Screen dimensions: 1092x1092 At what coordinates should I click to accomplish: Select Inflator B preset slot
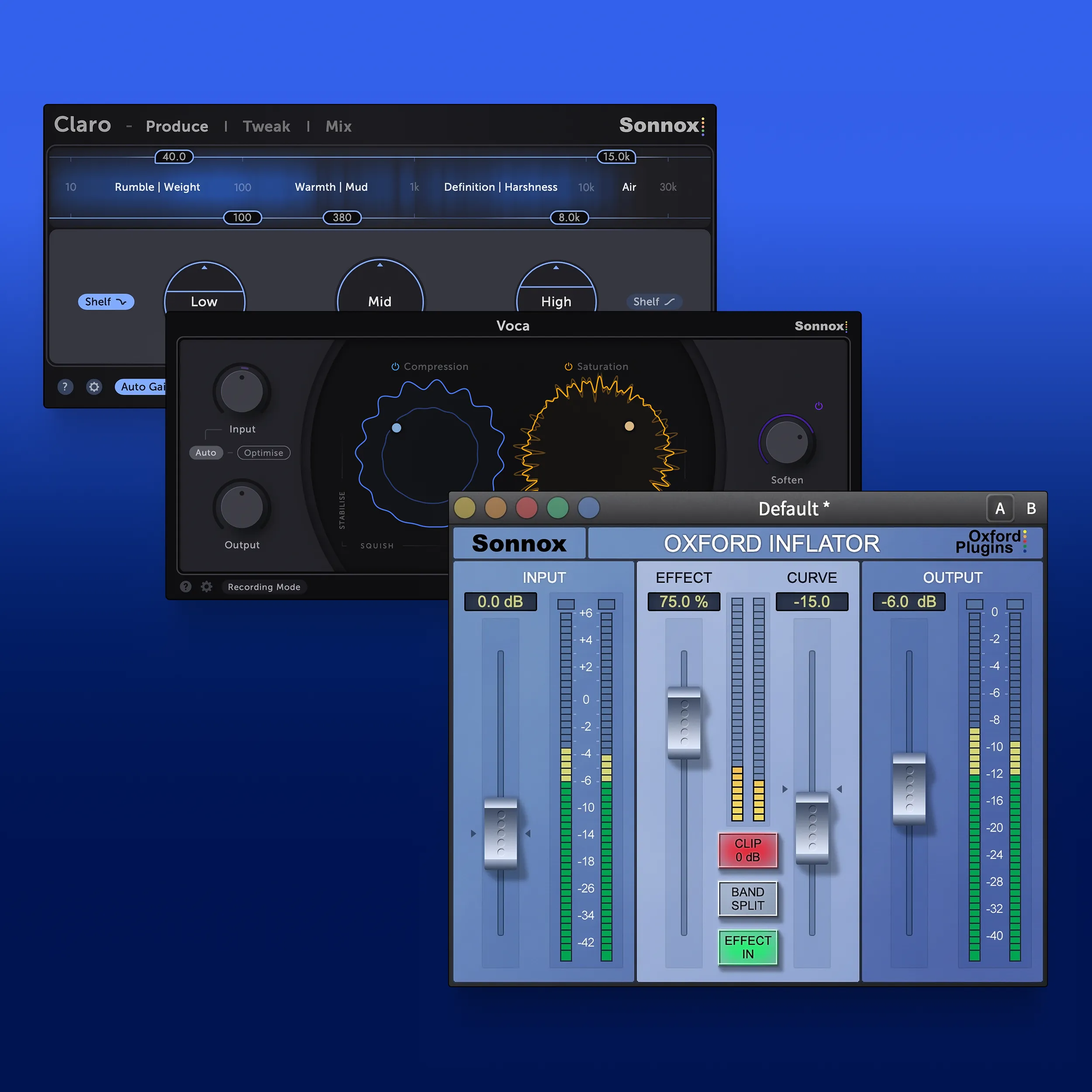1031,509
